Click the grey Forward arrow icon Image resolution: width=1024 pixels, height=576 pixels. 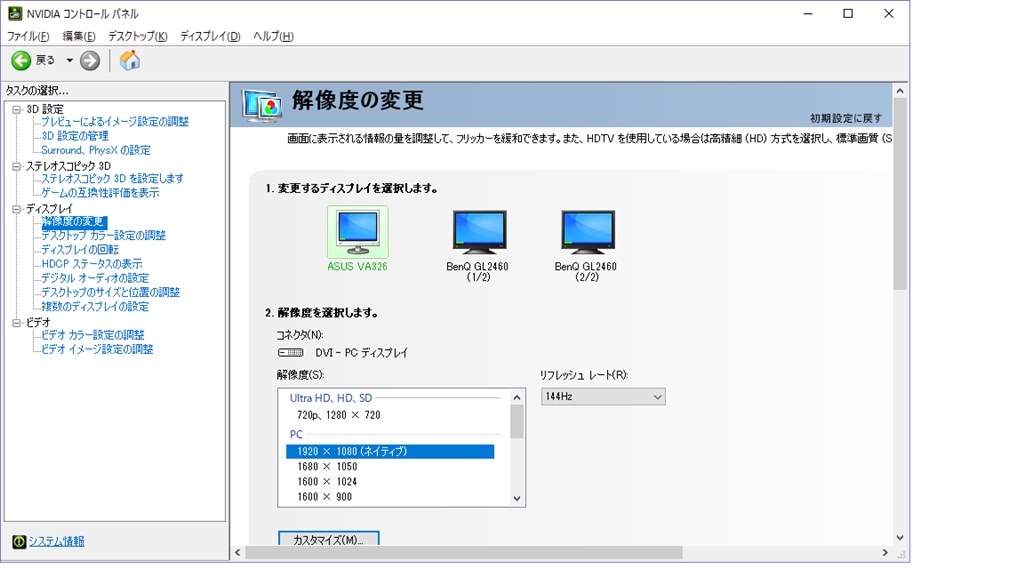(x=89, y=61)
